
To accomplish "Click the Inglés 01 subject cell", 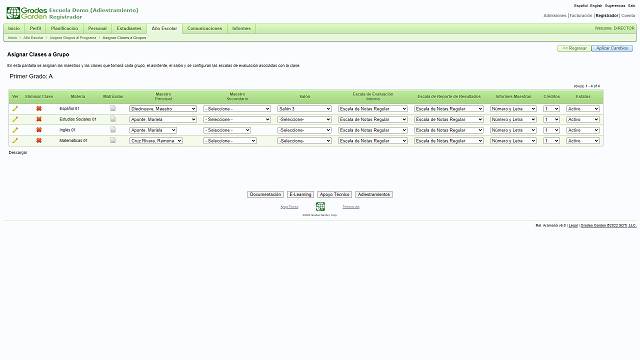I will pos(67,130).
